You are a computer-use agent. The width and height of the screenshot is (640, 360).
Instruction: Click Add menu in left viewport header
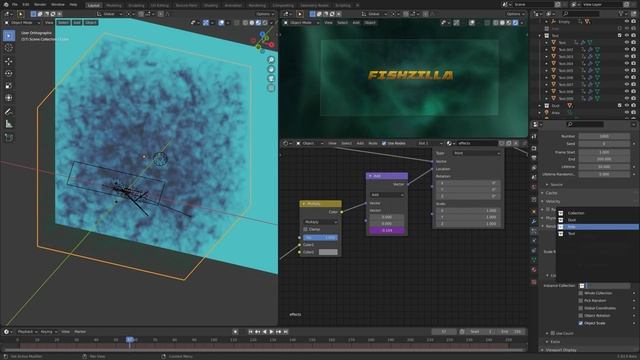(x=77, y=23)
